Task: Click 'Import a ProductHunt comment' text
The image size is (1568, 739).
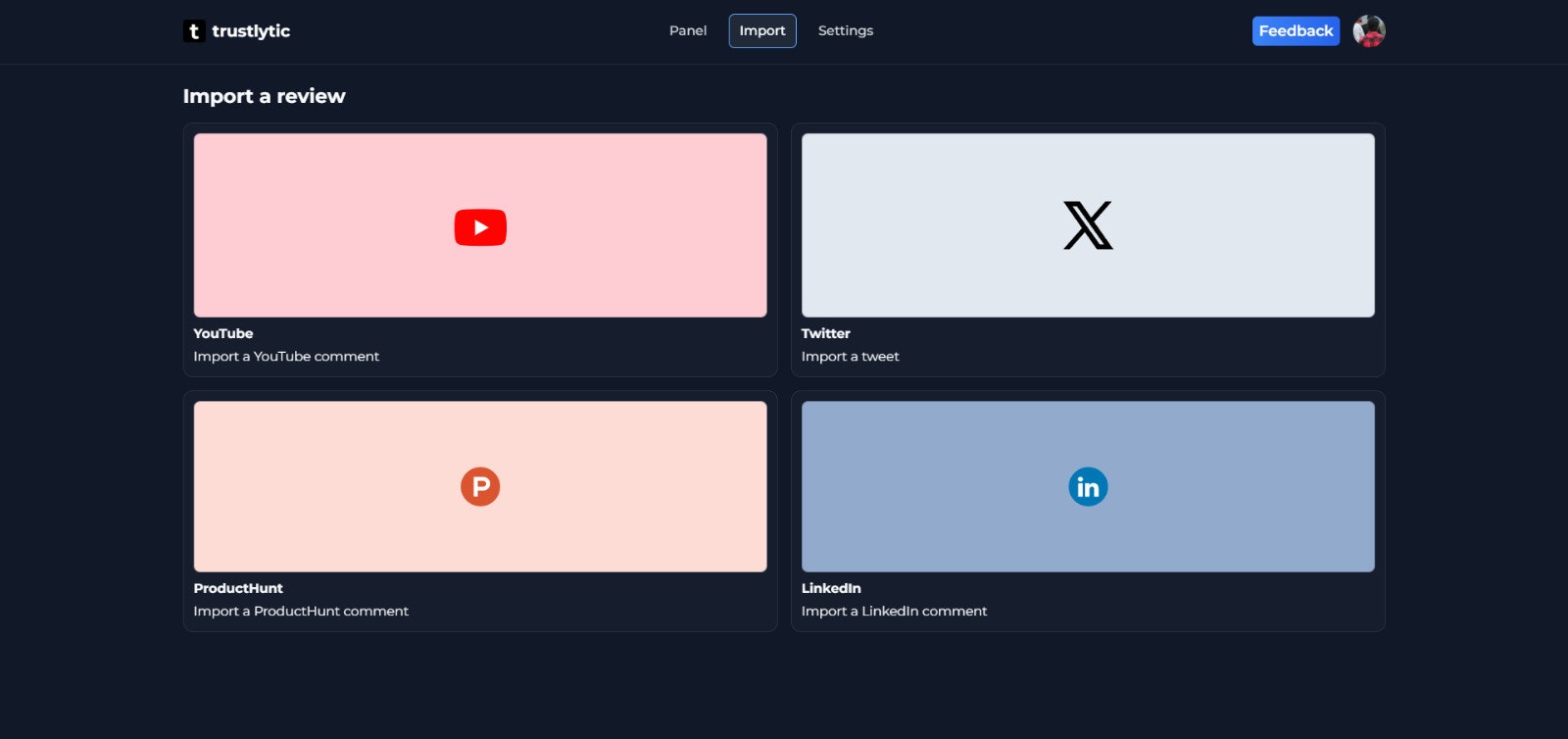Action: coord(301,612)
